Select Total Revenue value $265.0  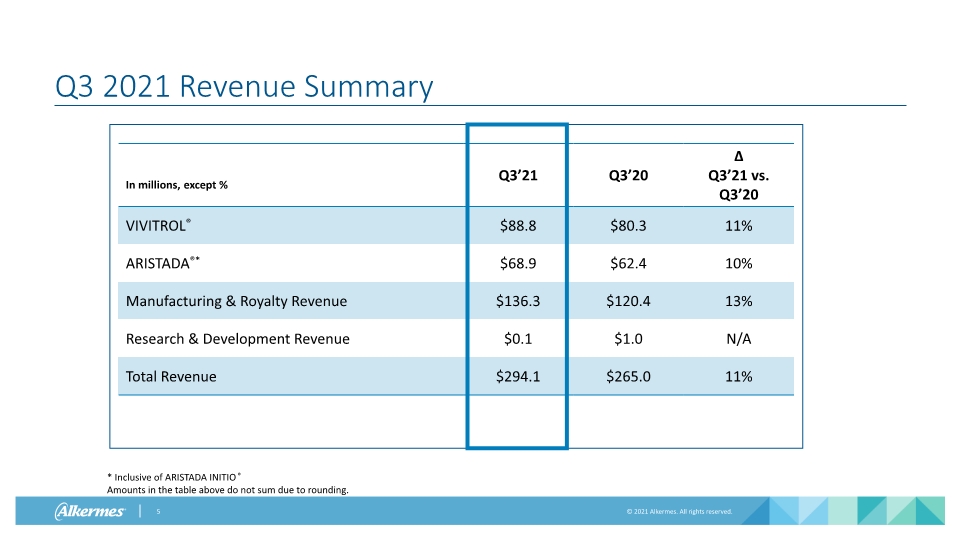click(x=628, y=377)
